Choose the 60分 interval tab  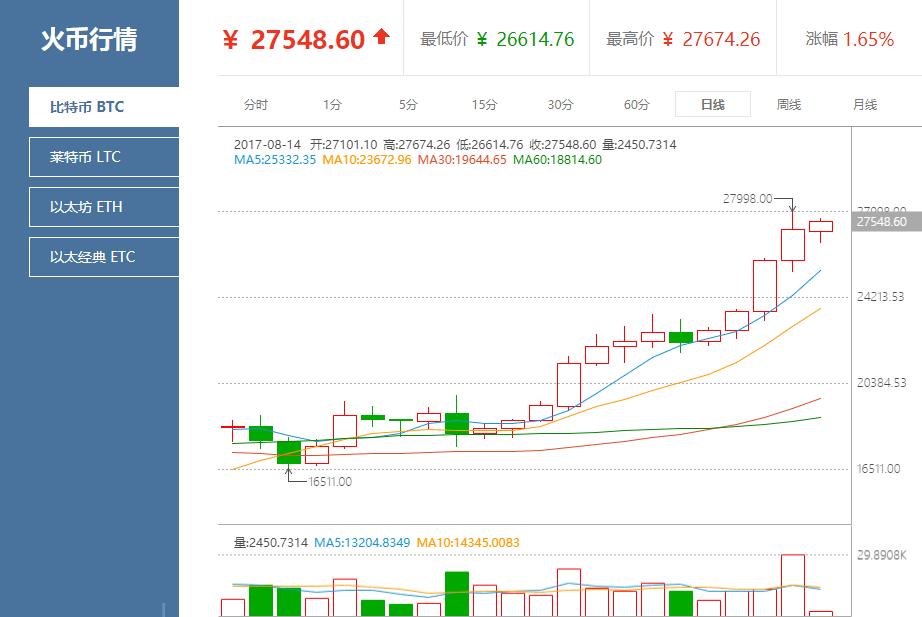click(x=636, y=105)
